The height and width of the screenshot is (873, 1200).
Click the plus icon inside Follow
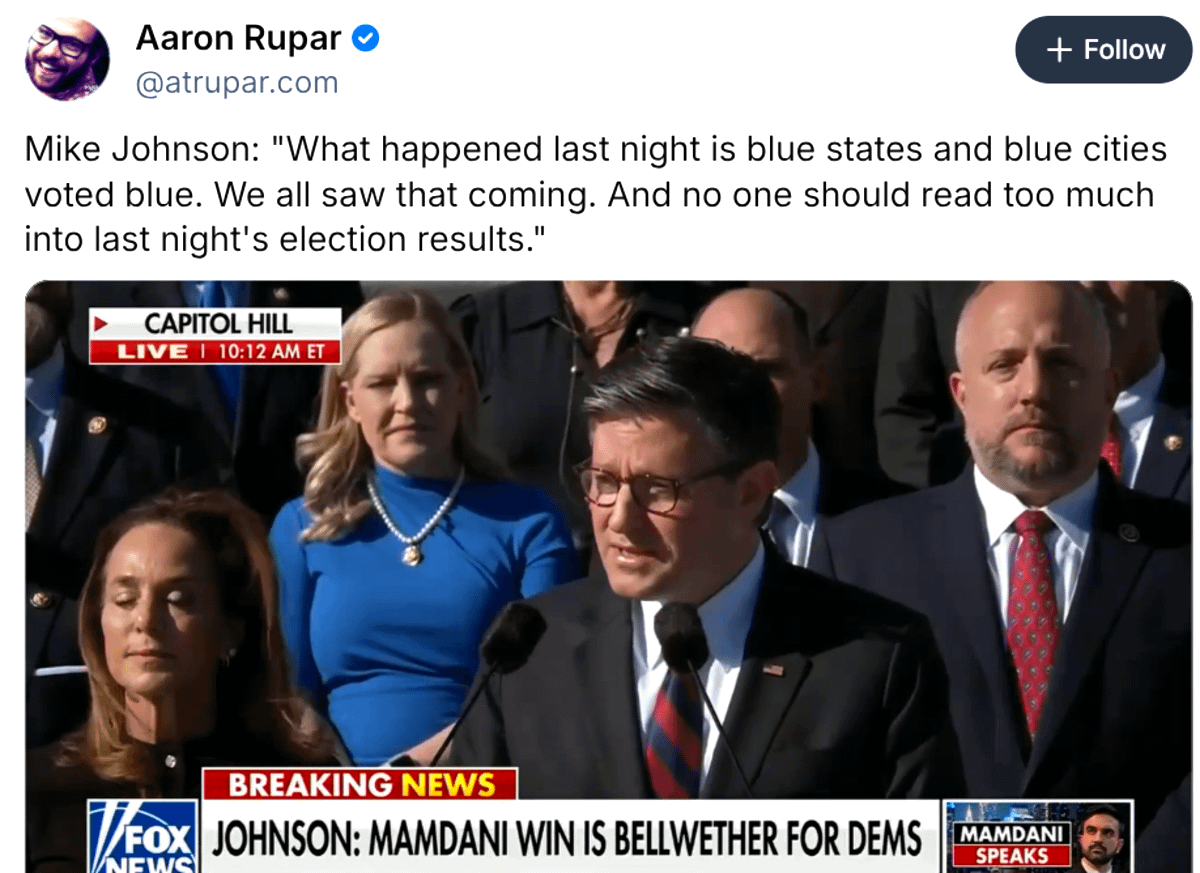[1058, 50]
